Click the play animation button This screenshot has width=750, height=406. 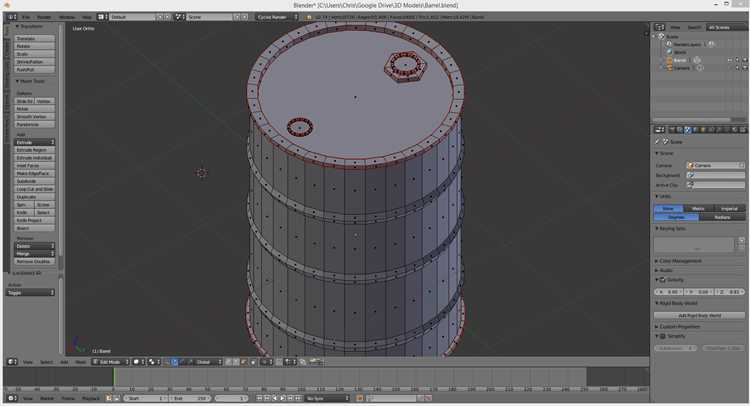point(283,398)
